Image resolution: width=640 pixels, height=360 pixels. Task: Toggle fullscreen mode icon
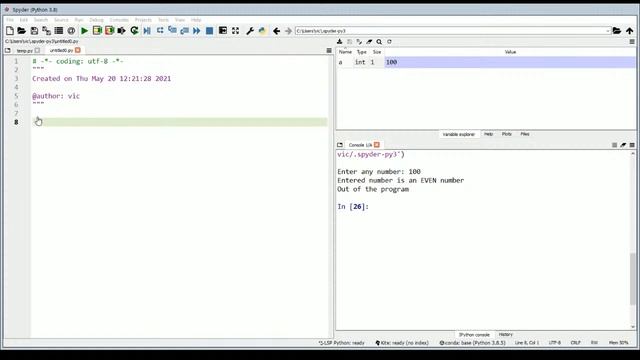236,31
